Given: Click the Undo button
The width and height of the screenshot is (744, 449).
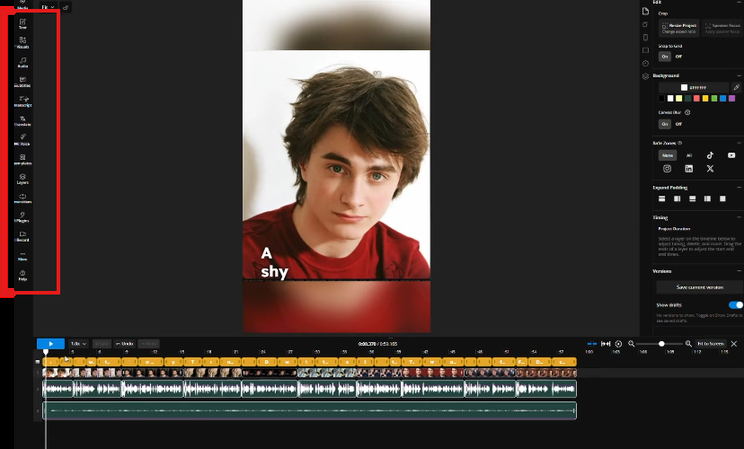Looking at the screenshot, I should (124, 344).
